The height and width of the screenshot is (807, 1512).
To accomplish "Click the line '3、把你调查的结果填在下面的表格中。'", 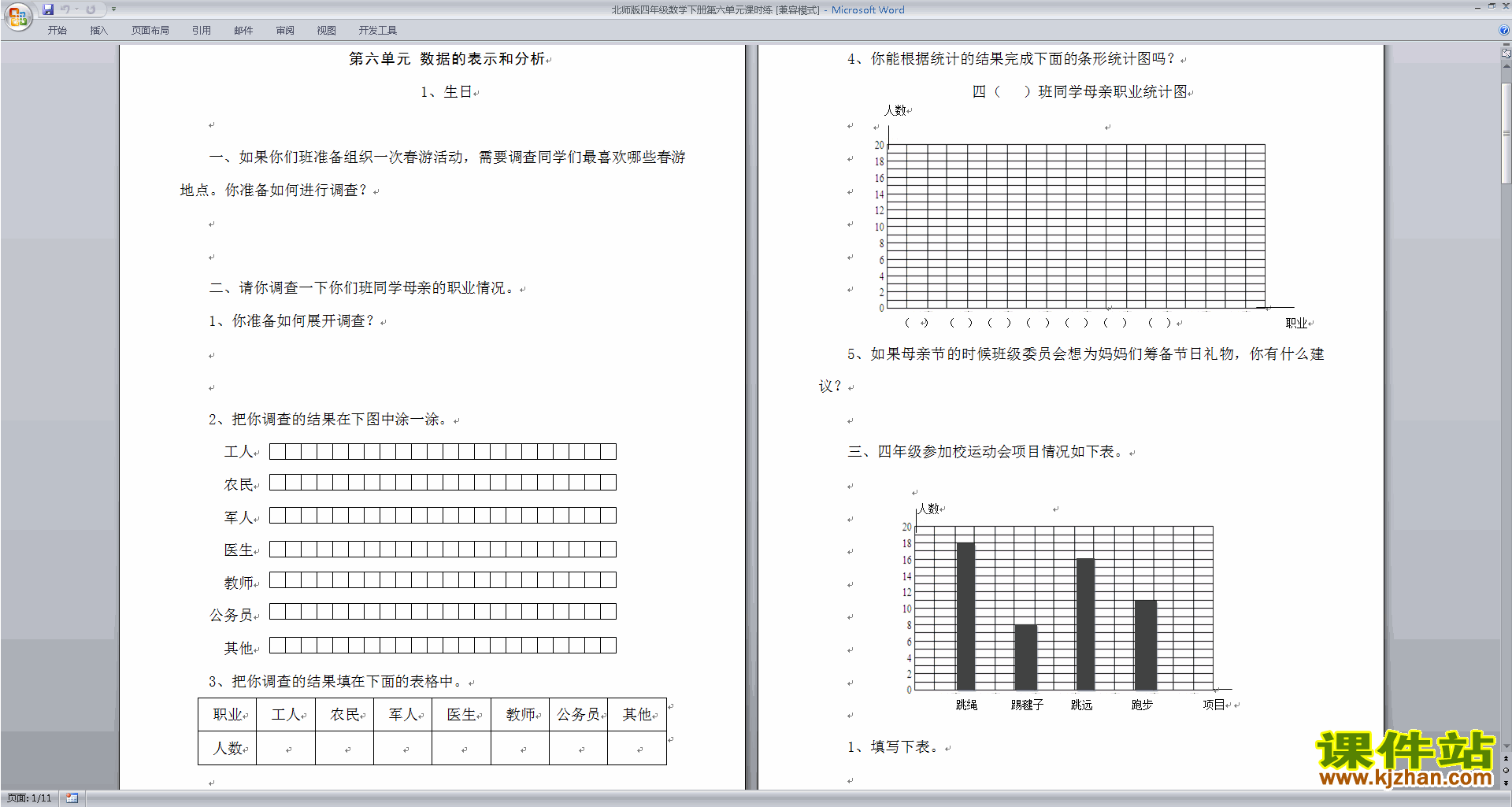I will tap(338, 682).
